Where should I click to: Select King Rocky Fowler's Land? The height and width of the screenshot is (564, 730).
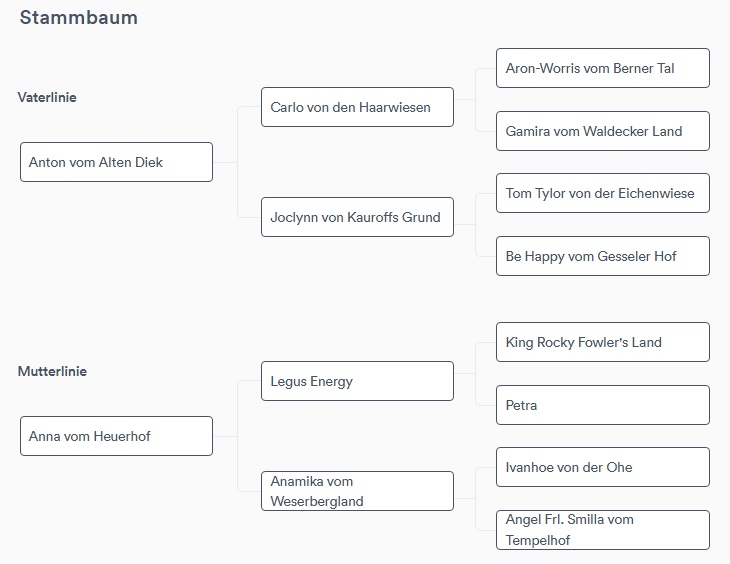pos(603,342)
